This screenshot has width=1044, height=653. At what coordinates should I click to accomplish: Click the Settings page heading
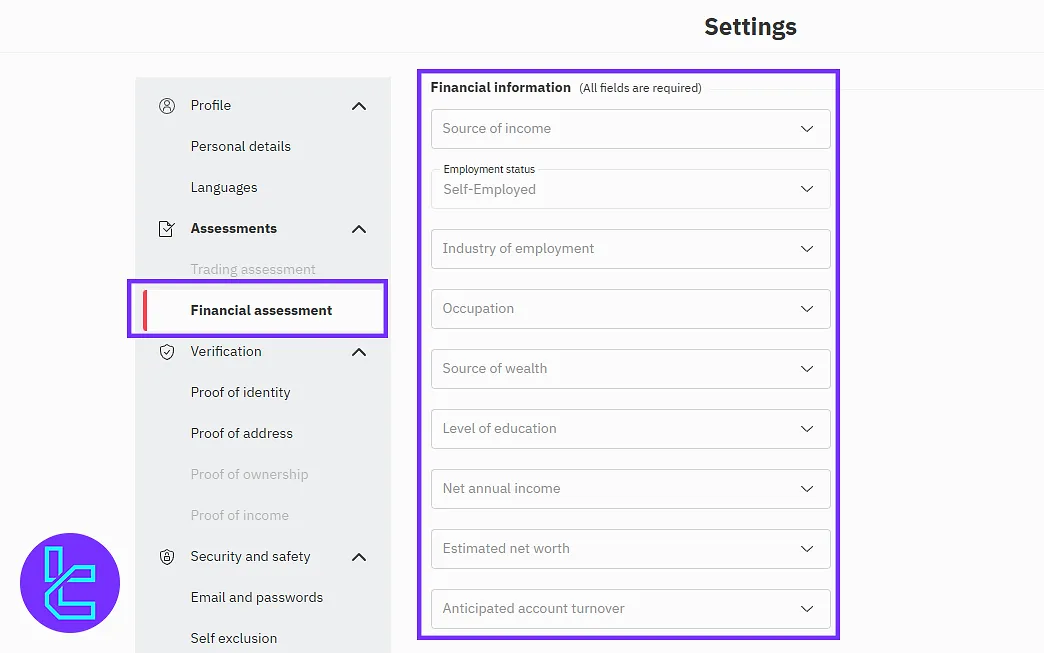[x=750, y=27]
